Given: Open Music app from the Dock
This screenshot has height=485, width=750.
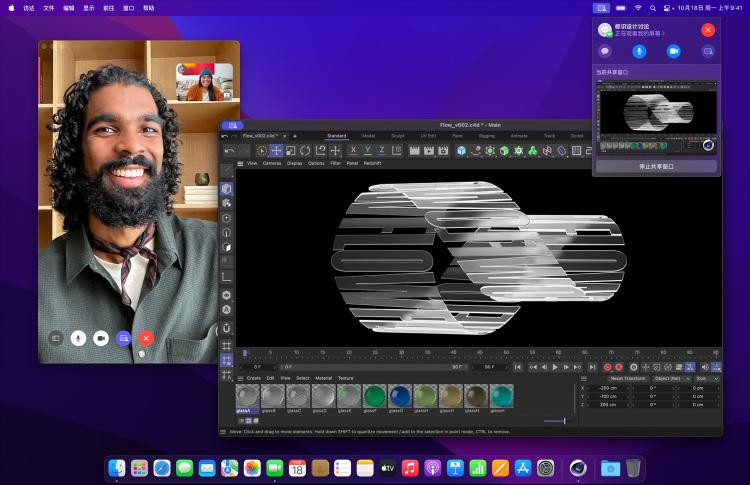Looking at the screenshot, I should tap(410, 467).
